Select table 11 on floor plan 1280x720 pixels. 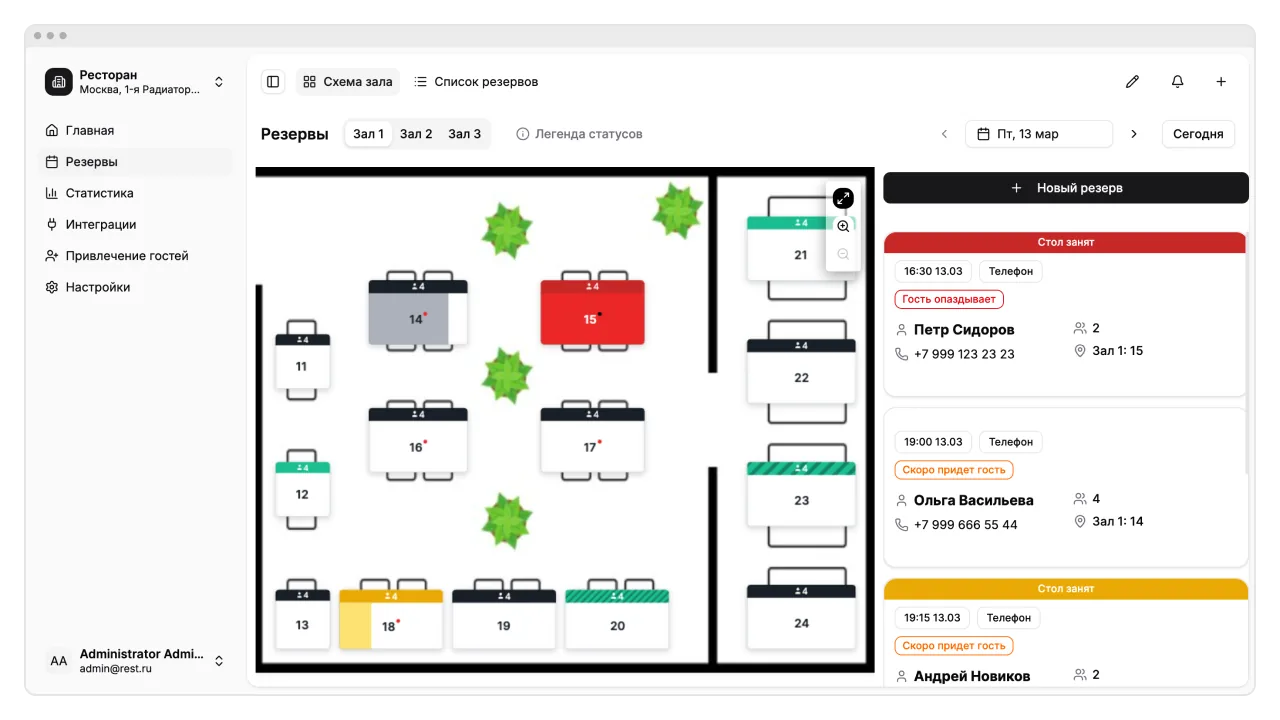[302, 362]
